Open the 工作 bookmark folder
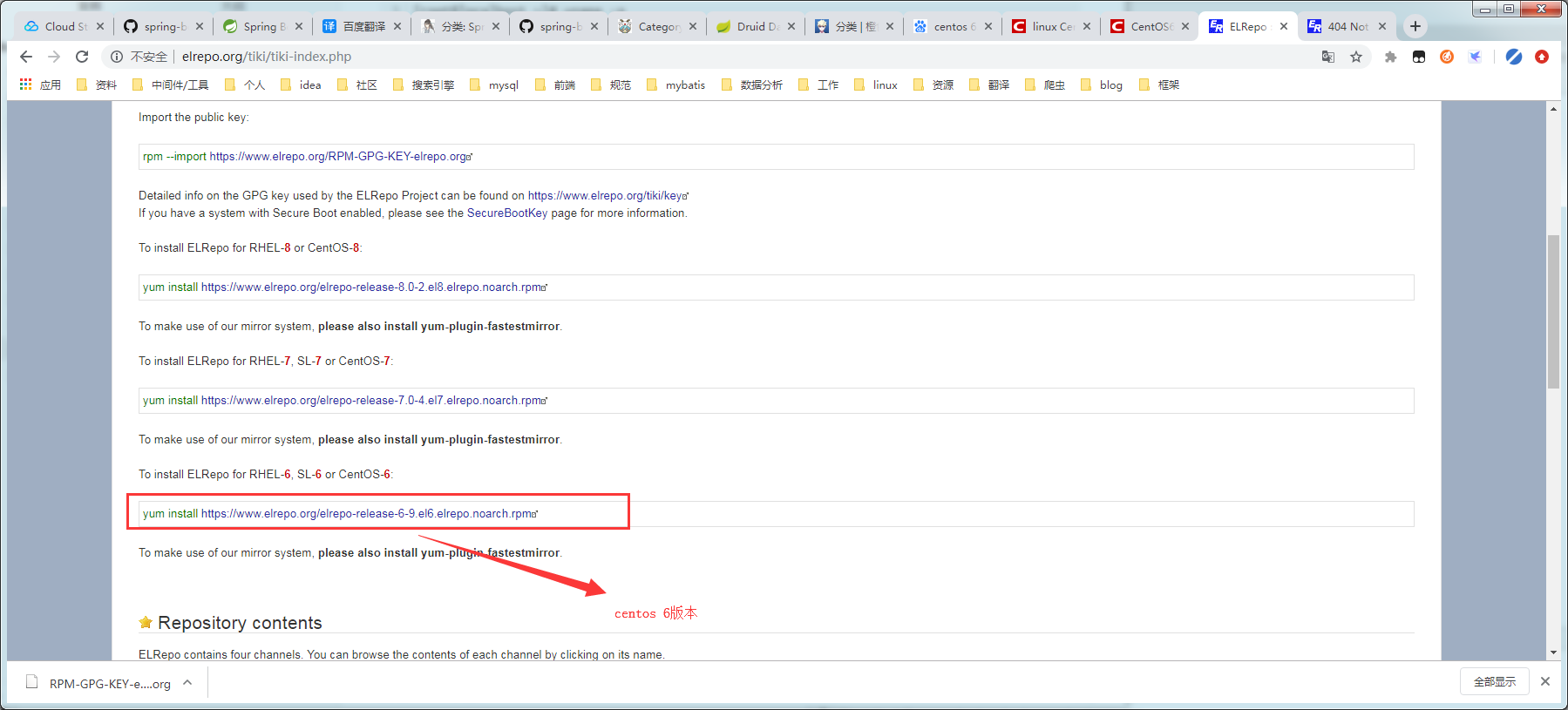Image resolution: width=1568 pixels, height=710 pixels. (818, 85)
